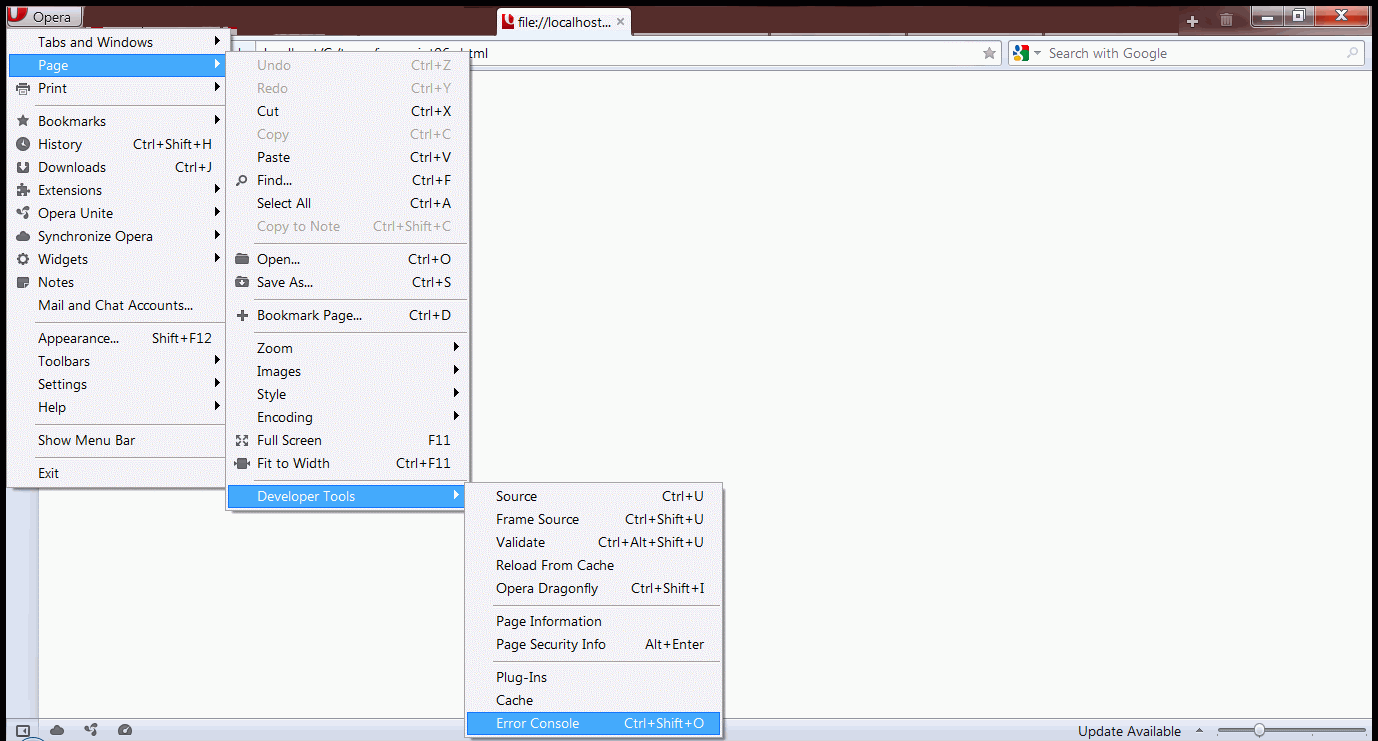Choose Page Information entry
1378x741 pixels.
tap(594, 621)
